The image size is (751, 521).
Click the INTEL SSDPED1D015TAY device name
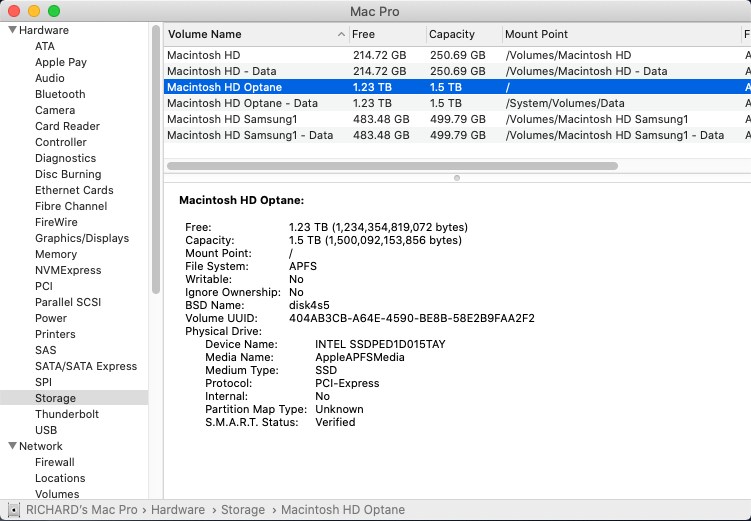point(380,344)
